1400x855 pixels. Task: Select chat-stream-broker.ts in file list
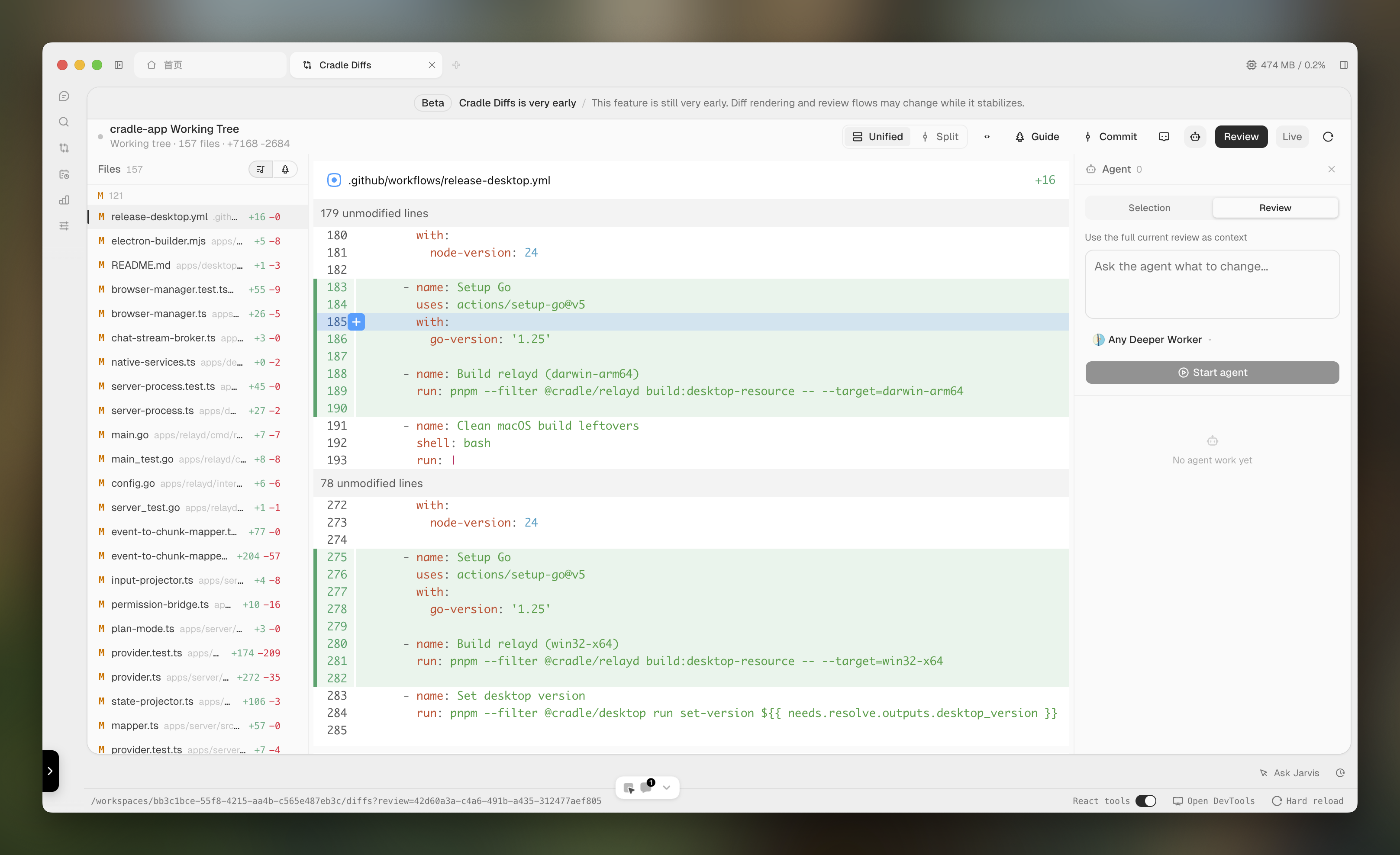click(x=198, y=338)
